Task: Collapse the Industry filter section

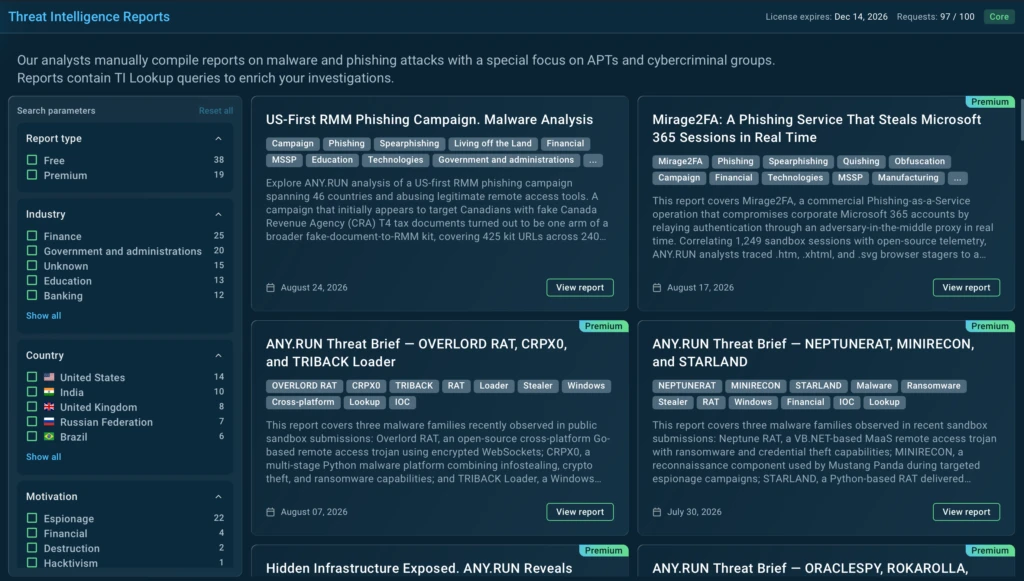Action: (218, 214)
